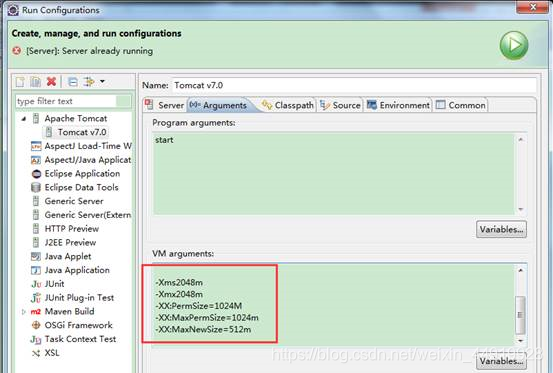Click the -Xmx2048m line in VM arguments
Image resolution: width=553 pixels, height=373 pixels.
coord(179,294)
